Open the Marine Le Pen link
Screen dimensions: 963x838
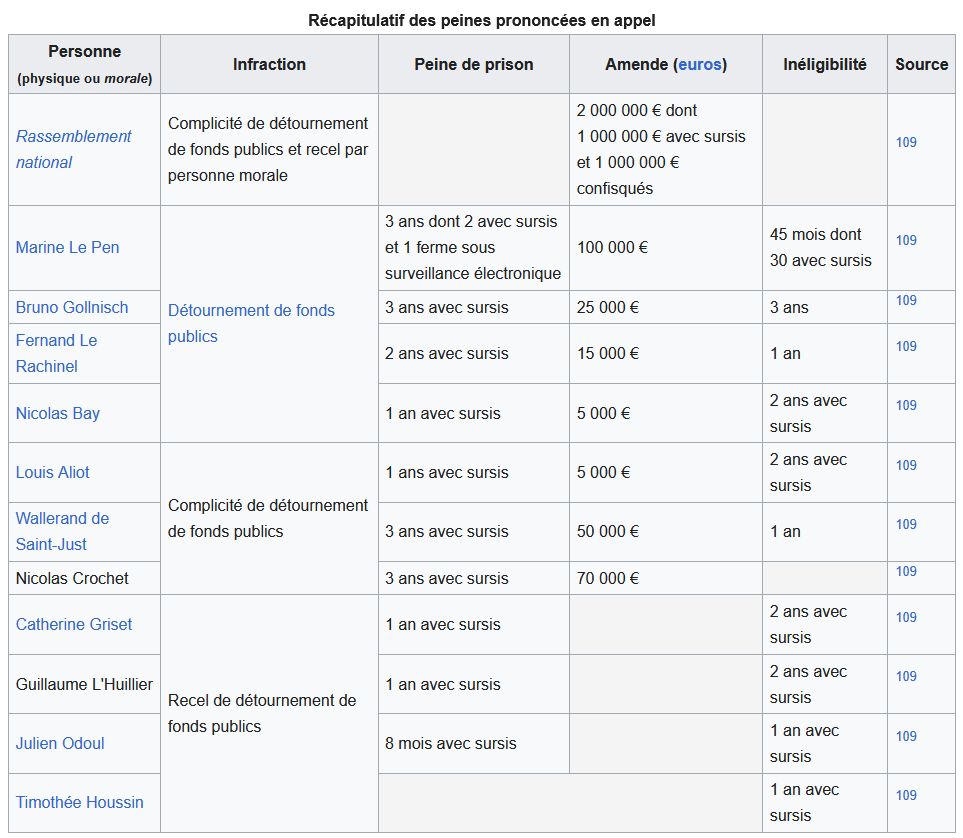click(x=68, y=248)
